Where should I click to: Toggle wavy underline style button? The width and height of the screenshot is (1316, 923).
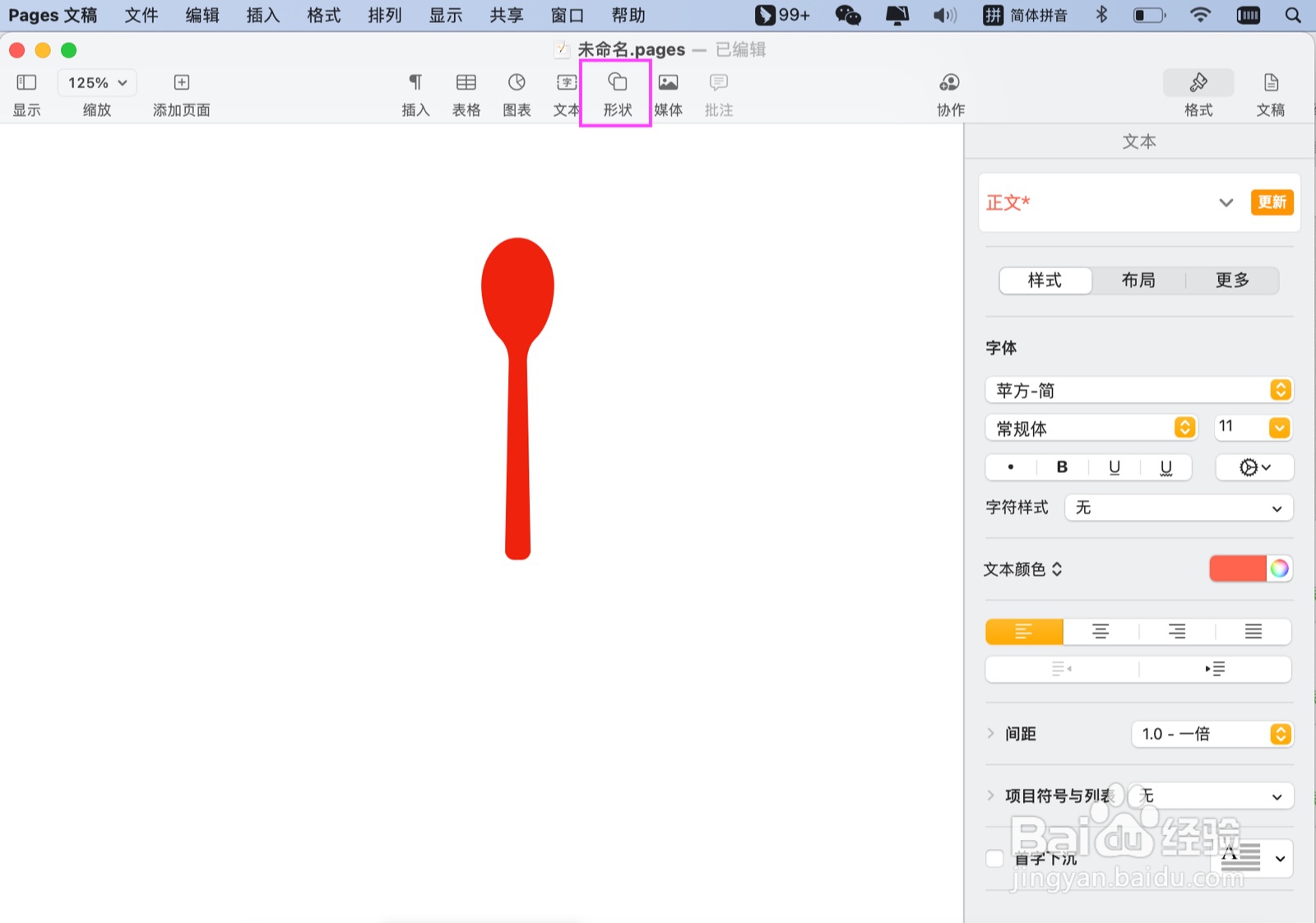(1166, 467)
